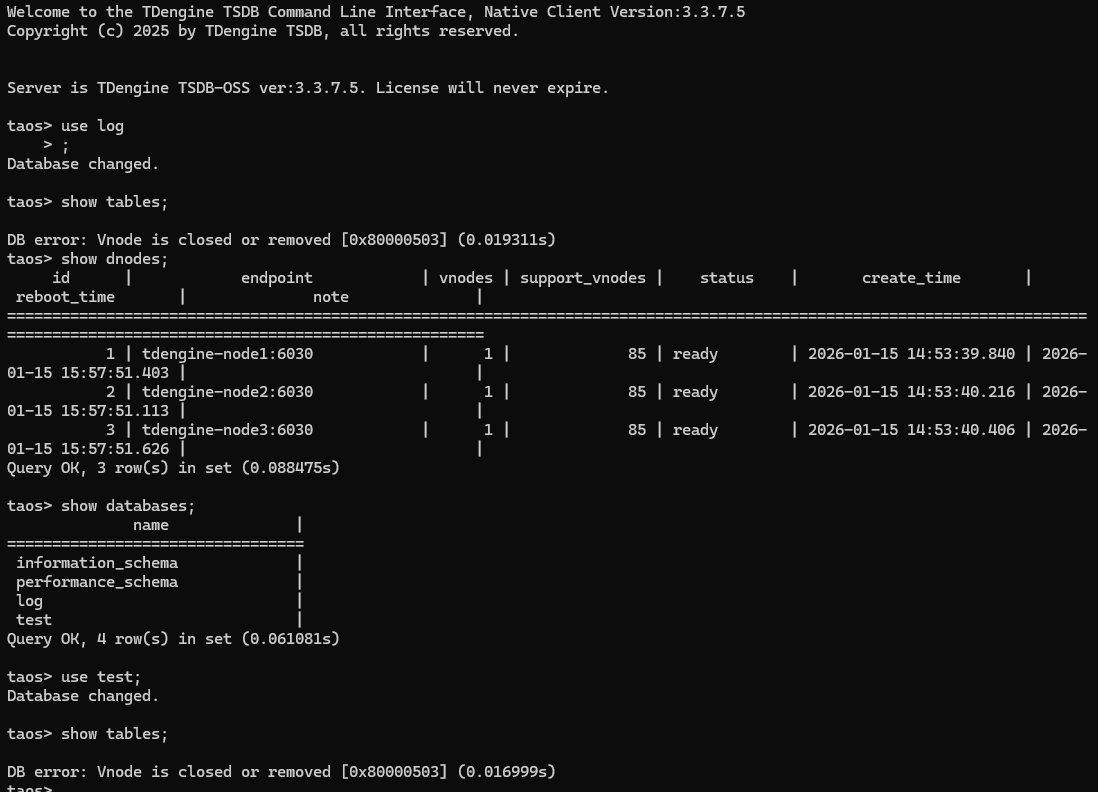Click the DB error line showing 0.019311s
The width and height of the screenshot is (1098, 792).
click(x=281, y=240)
